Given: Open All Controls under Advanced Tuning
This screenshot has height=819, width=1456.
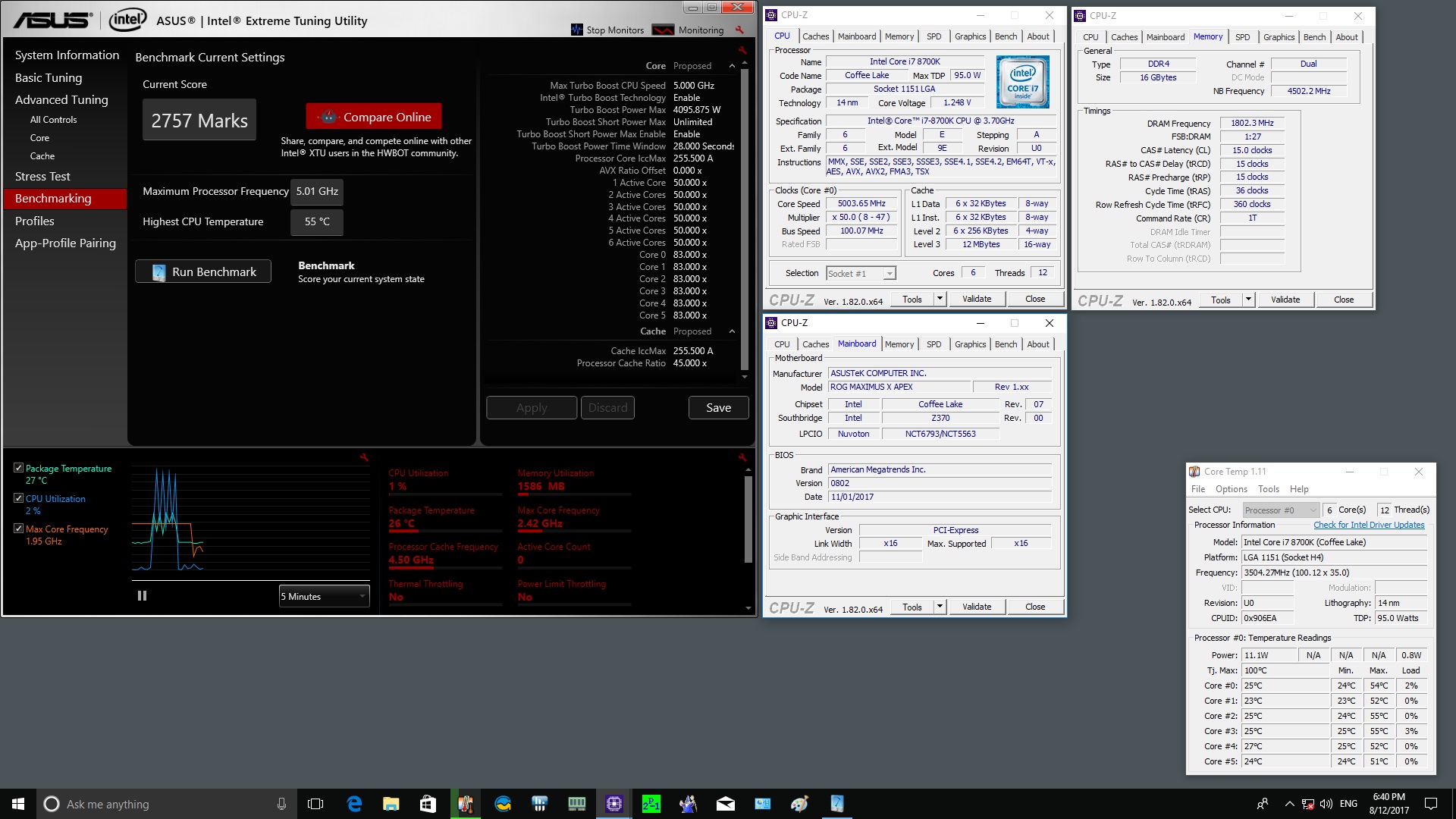Looking at the screenshot, I should pos(53,120).
